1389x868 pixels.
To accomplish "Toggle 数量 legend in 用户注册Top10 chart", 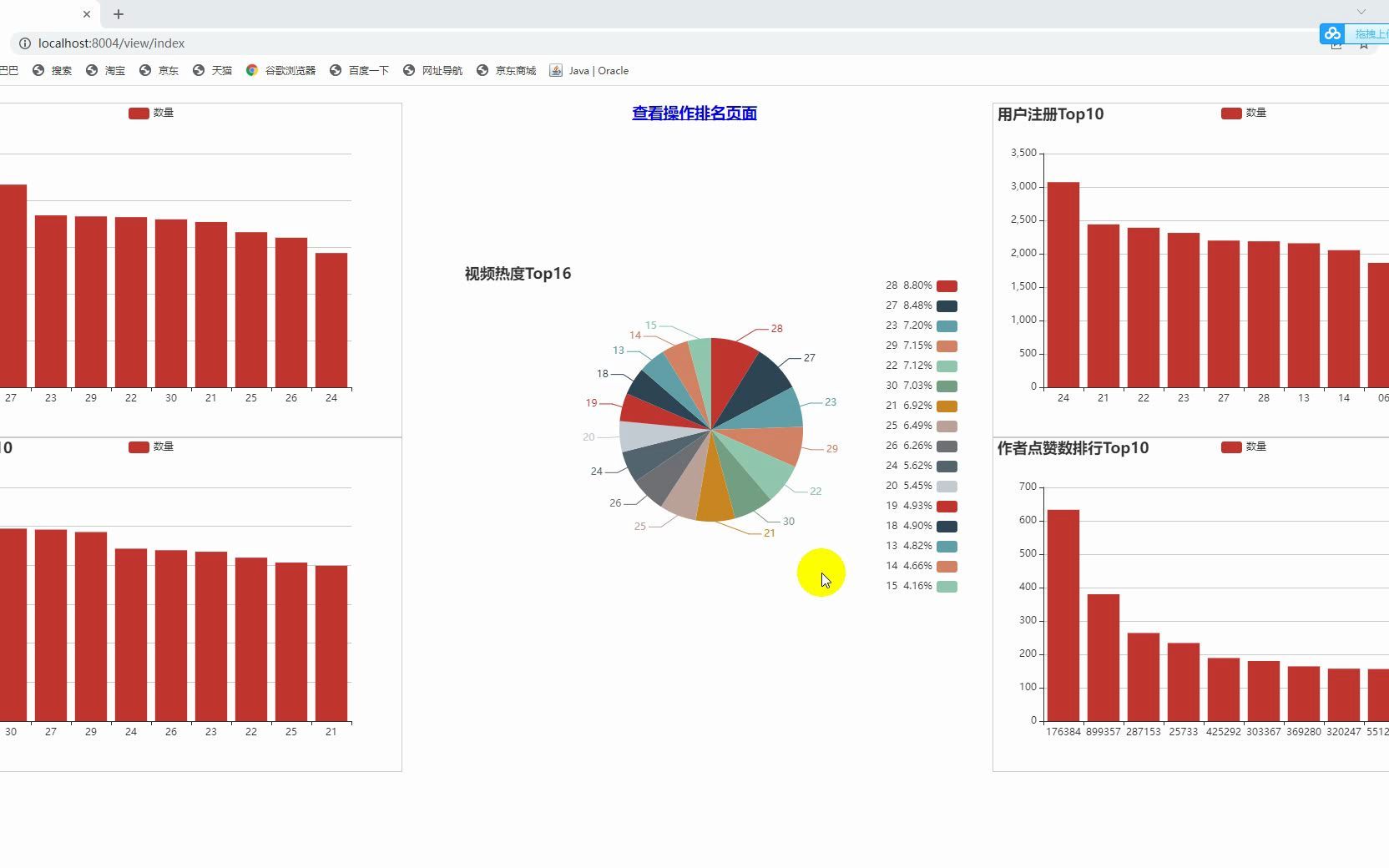I will (1244, 113).
